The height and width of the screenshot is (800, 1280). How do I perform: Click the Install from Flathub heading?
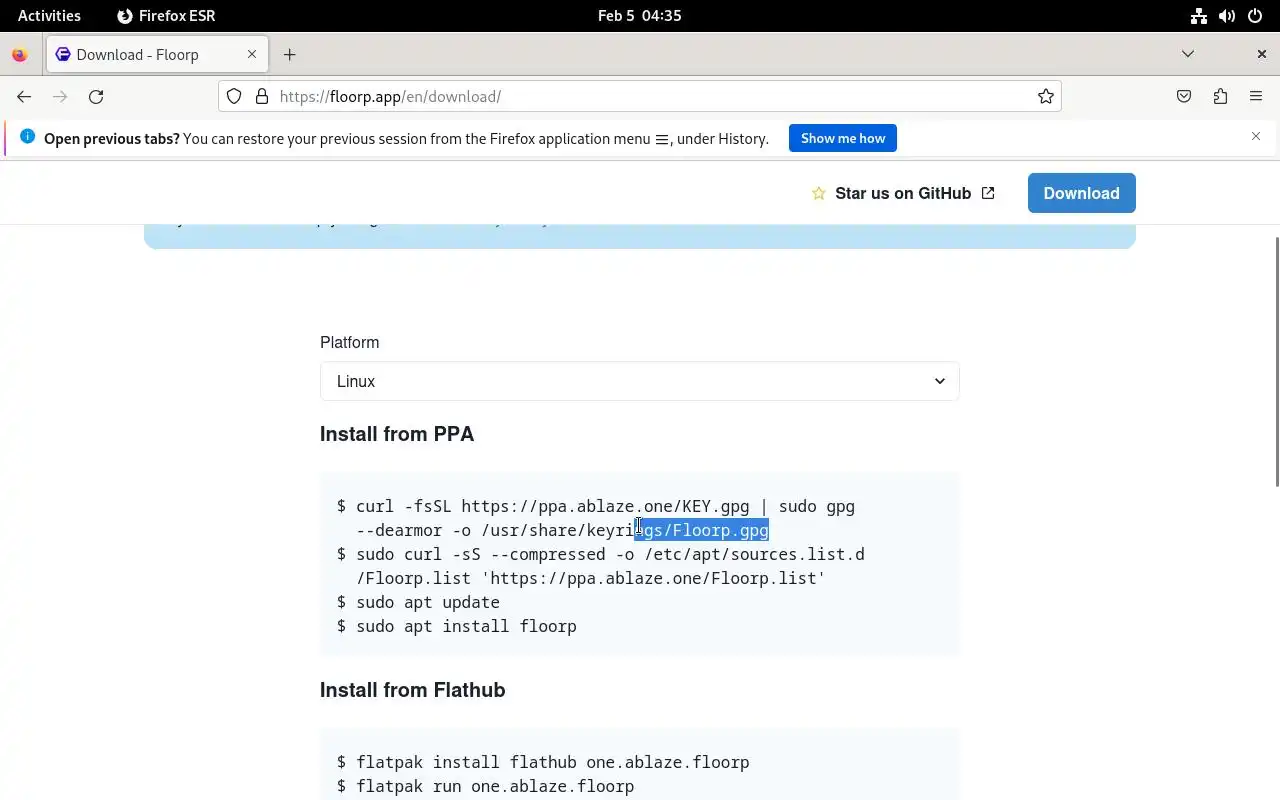(x=412, y=690)
